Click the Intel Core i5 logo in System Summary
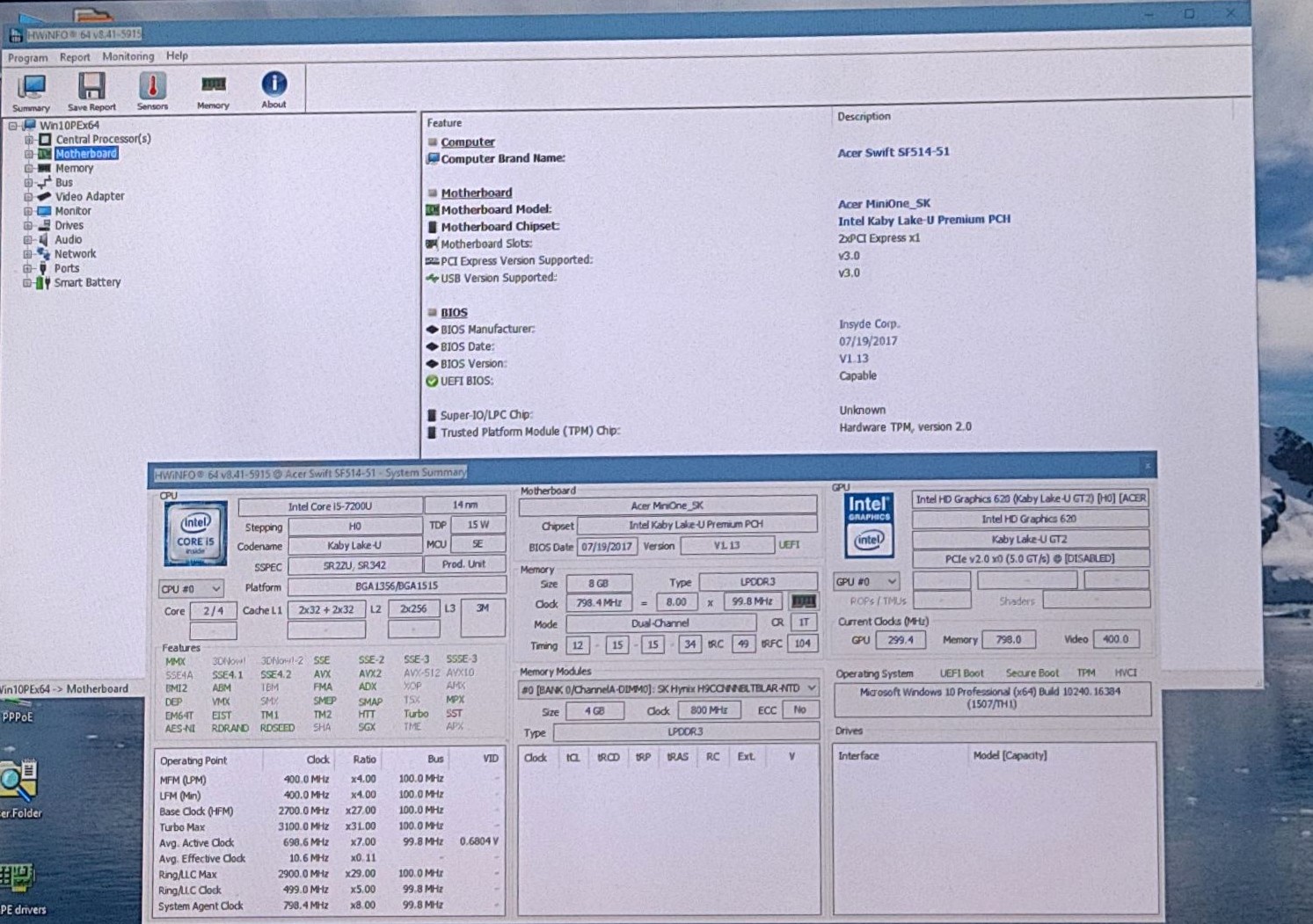 (195, 533)
